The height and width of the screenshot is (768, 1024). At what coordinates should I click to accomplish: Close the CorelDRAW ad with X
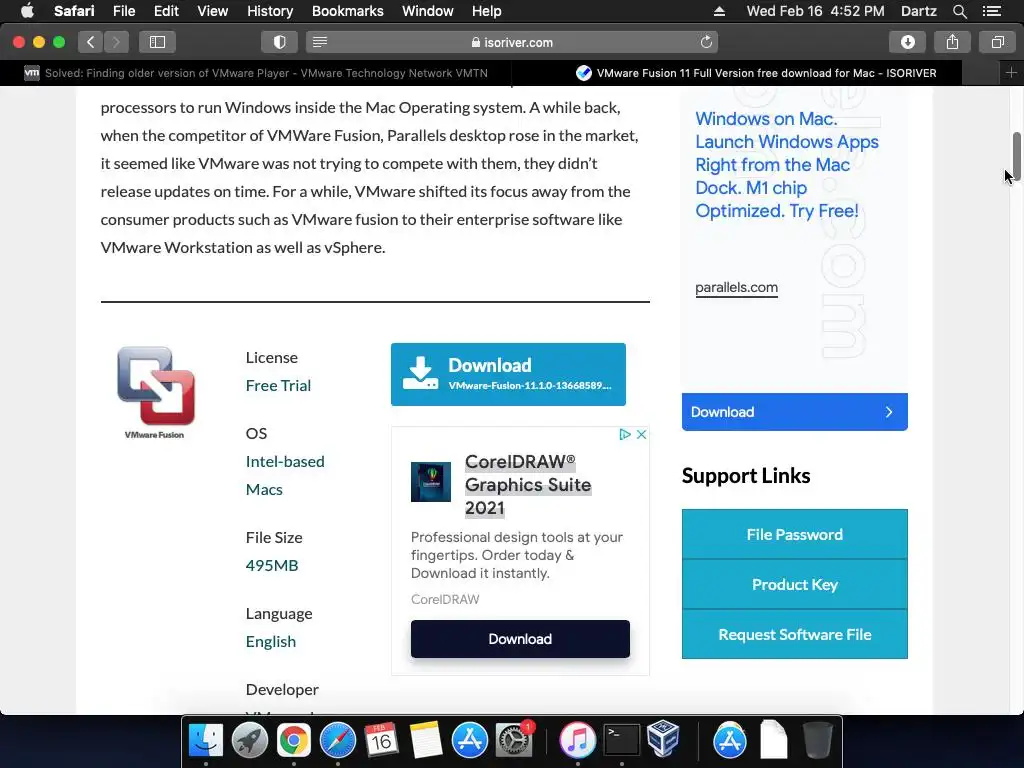(x=641, y=434)
